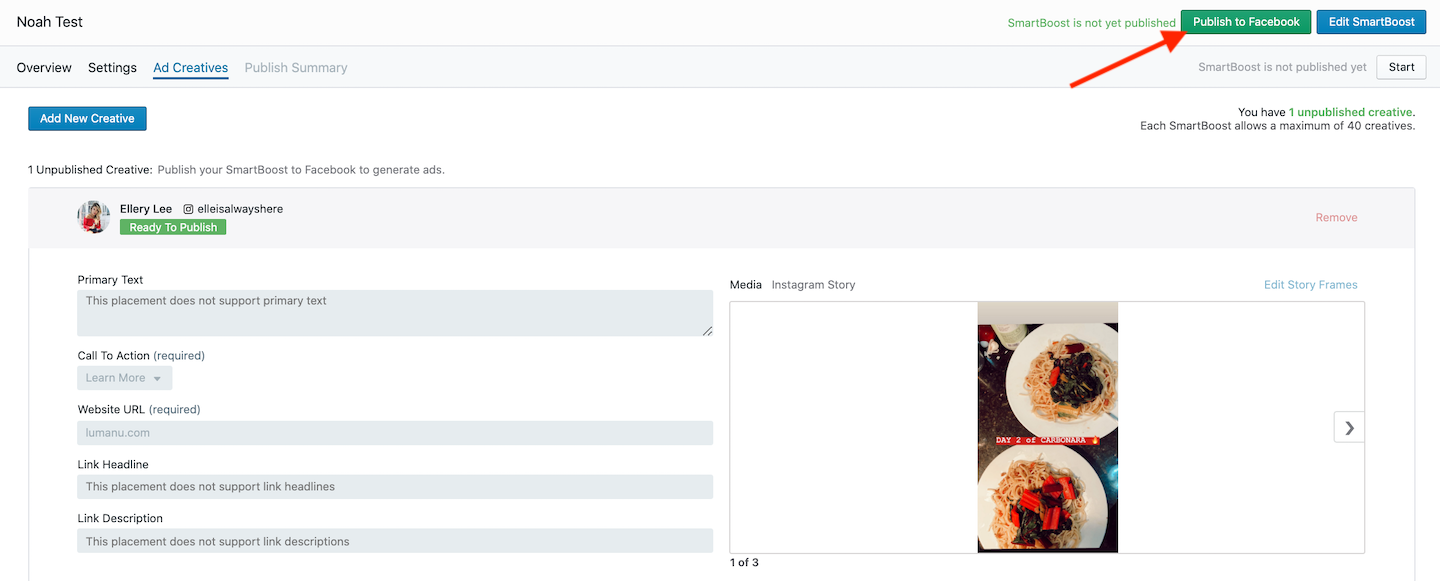Viewport: 1440px width, 581px height.
Task: Remove Ellery Lee's creative
Action: 1336,217
